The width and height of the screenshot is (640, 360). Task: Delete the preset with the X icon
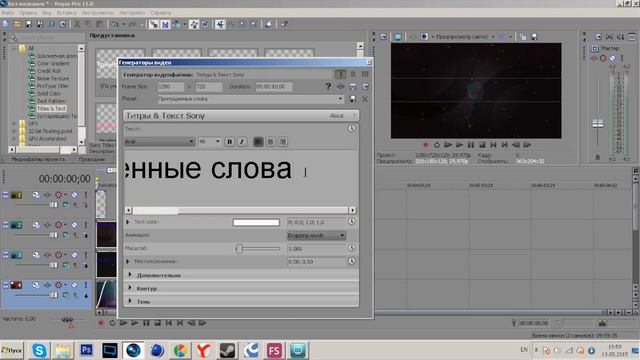click(x=365, y=99)
